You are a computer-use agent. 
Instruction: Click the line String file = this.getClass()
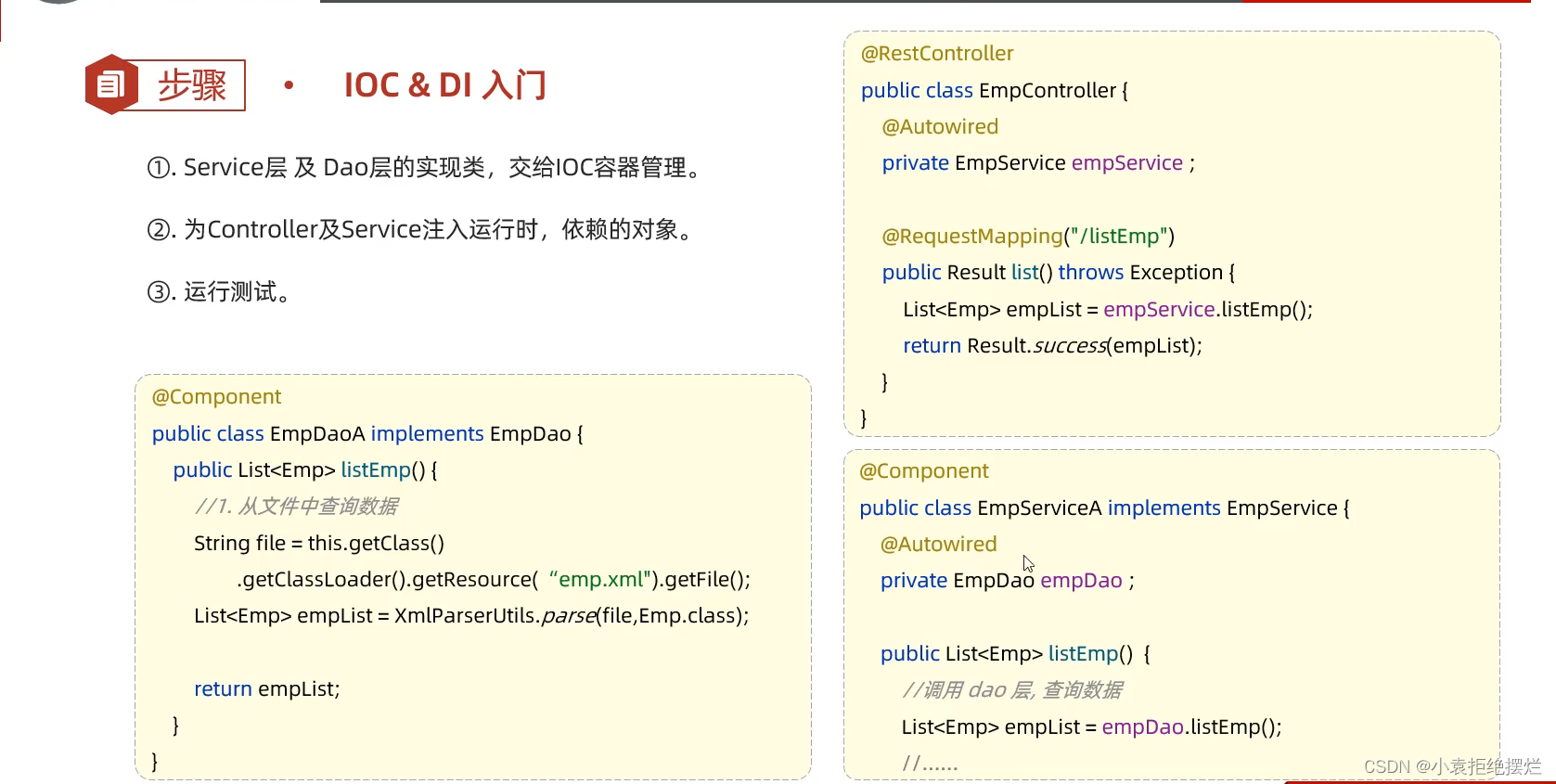(319, 544)
